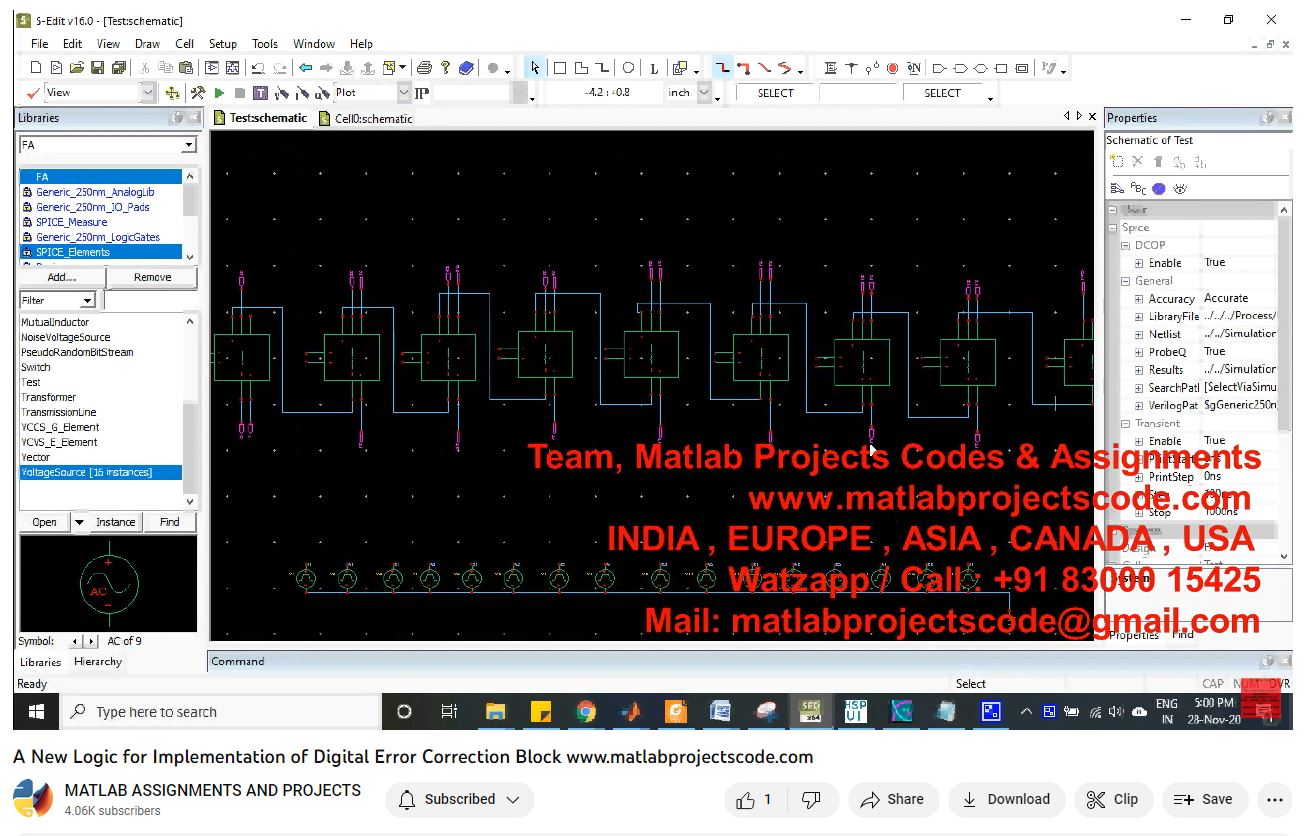Viewport: 1307px width, 836px height.
Task: Switch to Cell0:schematic tab
Action: tap(365, 118)
